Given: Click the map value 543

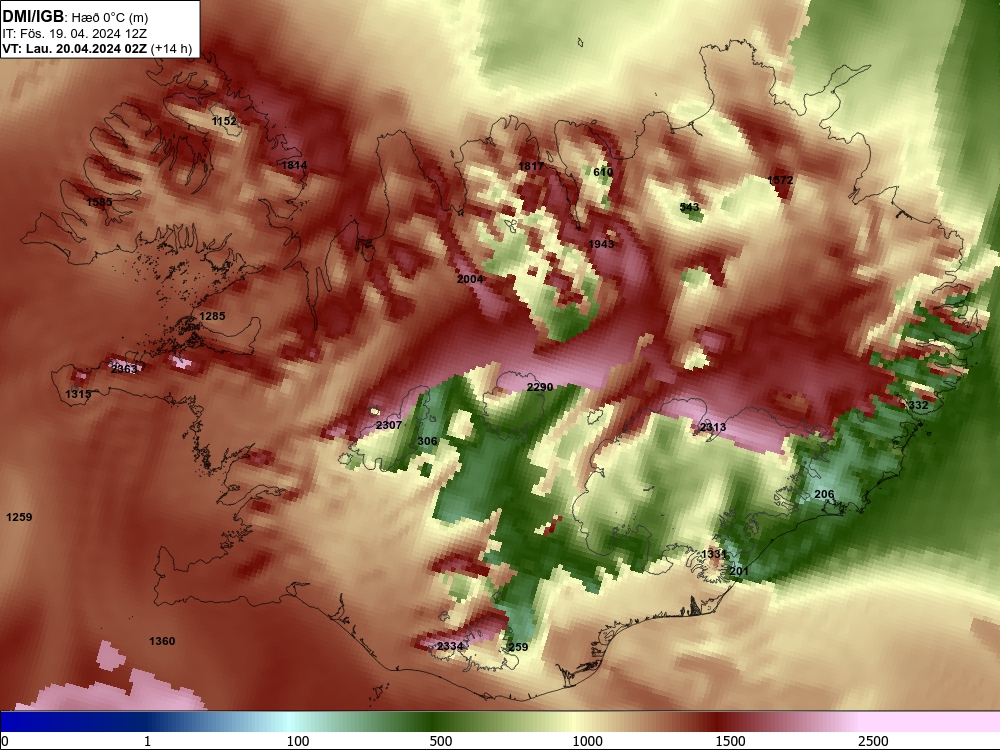Looking at the screenshot, I should (x=689, y=207).
